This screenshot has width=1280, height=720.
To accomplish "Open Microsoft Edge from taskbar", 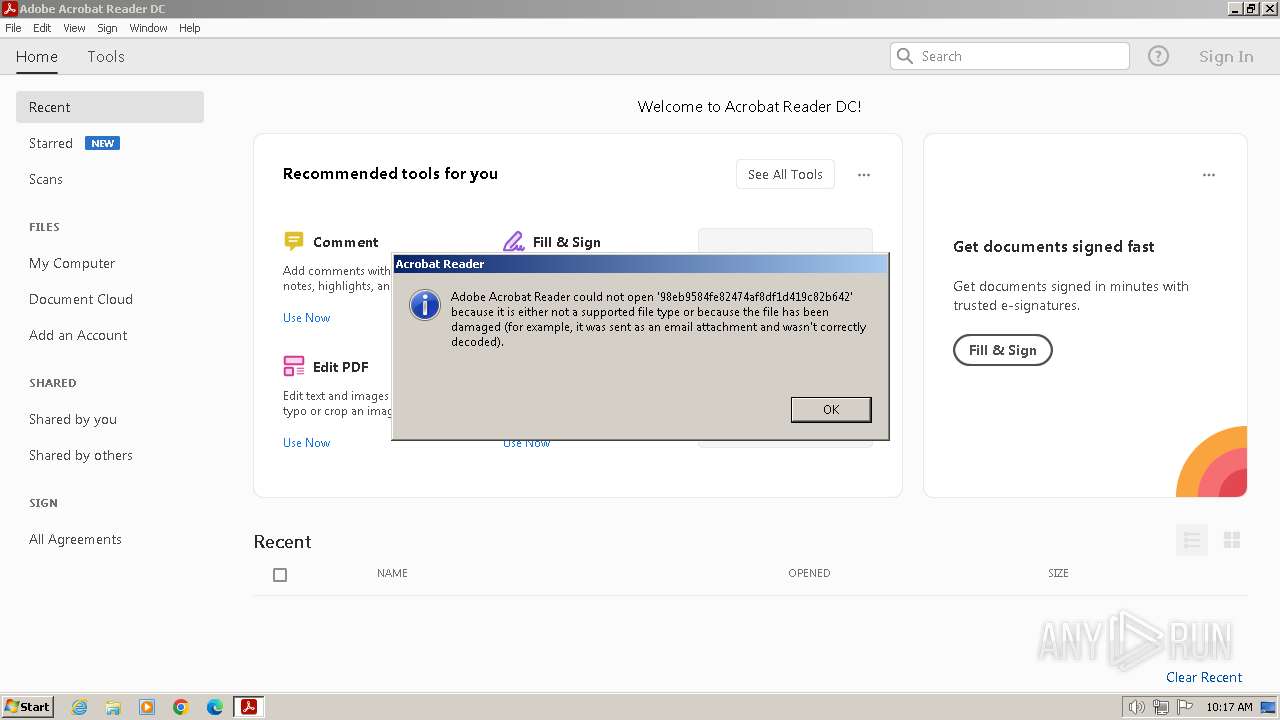I will 215,707.
